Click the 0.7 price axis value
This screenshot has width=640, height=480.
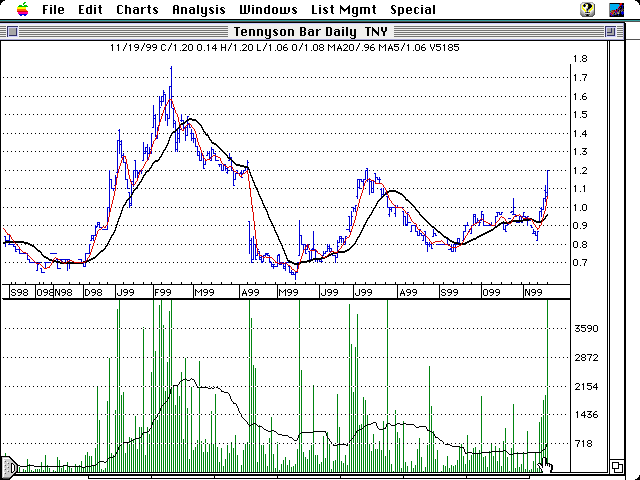[580, 263]
